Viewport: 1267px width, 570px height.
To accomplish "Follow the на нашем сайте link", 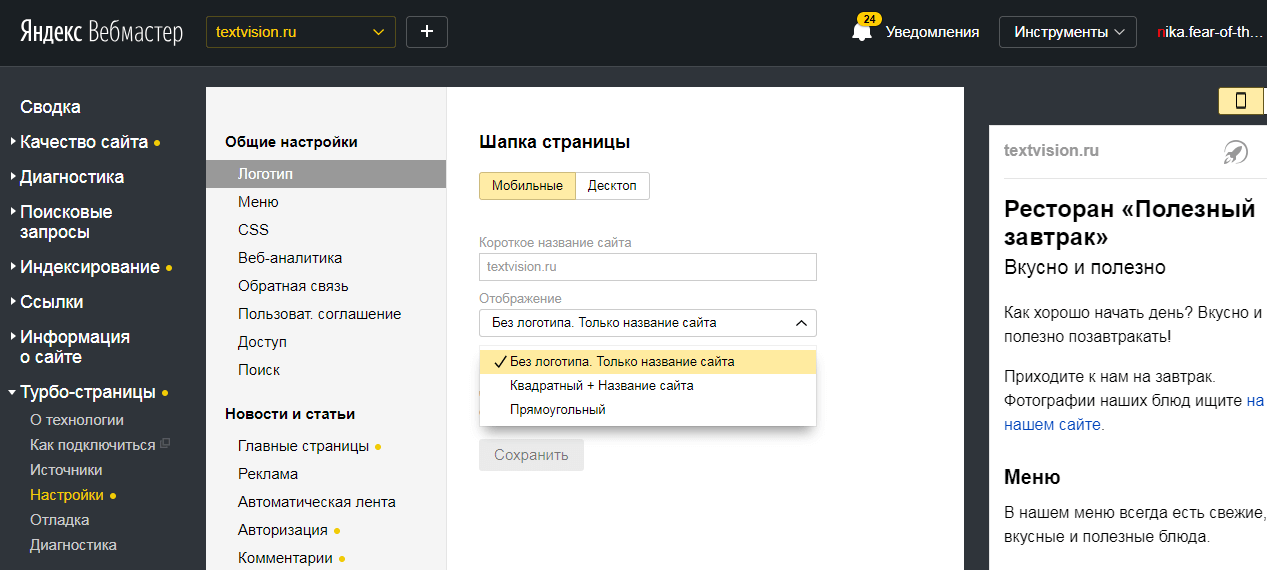I will (x=1053, y=424).
